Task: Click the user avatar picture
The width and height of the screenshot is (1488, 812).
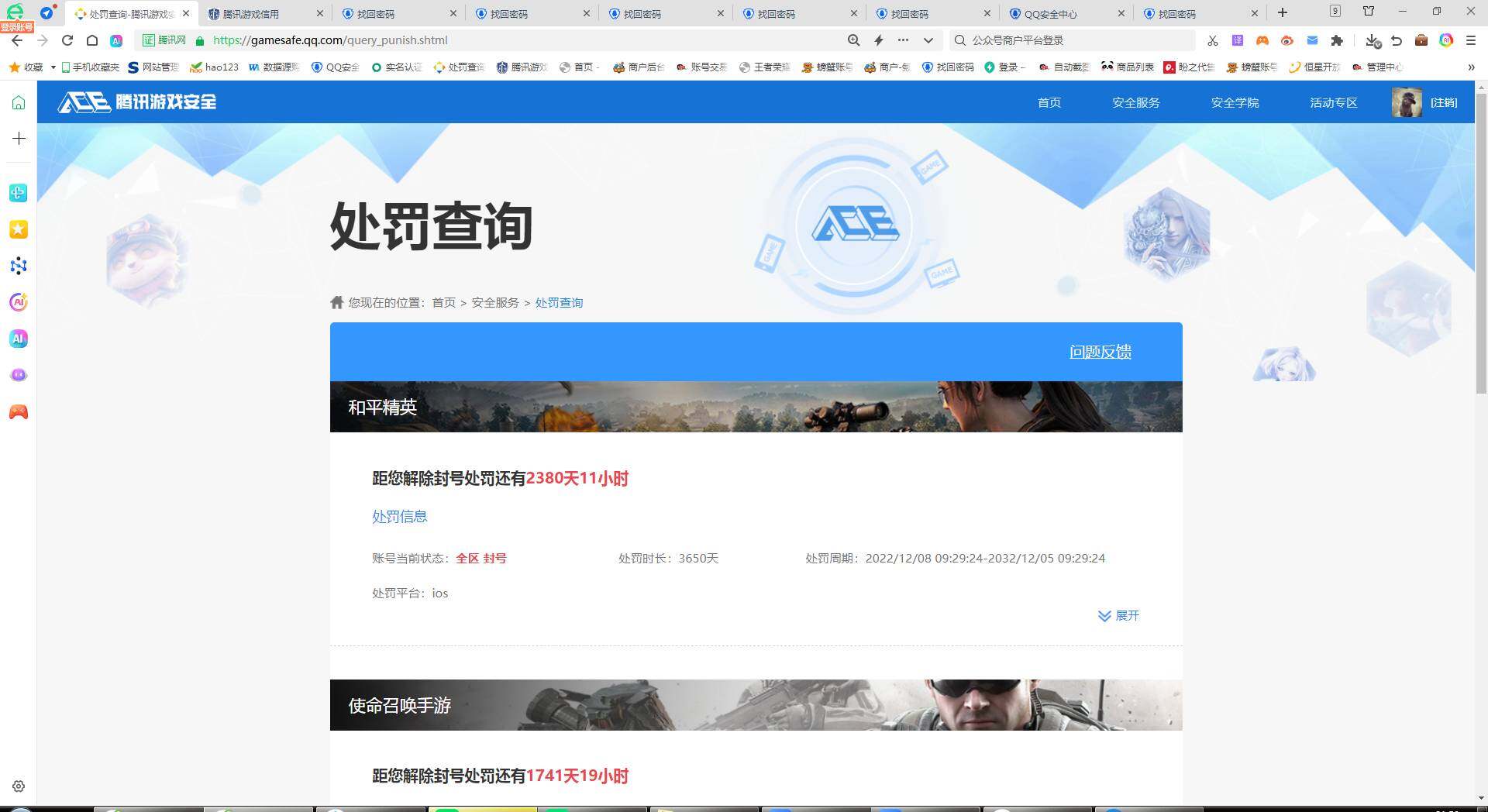Action: [1407, 102]
